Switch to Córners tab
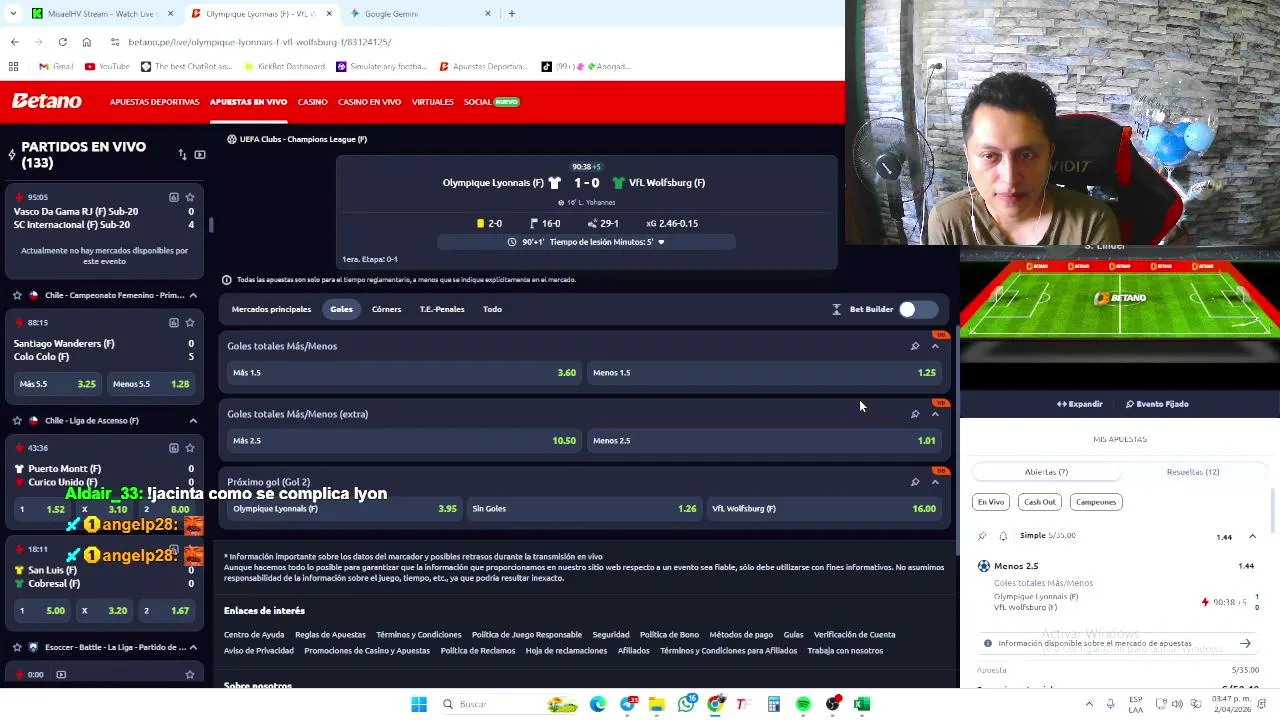1280x720 pixels. pos(386,309)
